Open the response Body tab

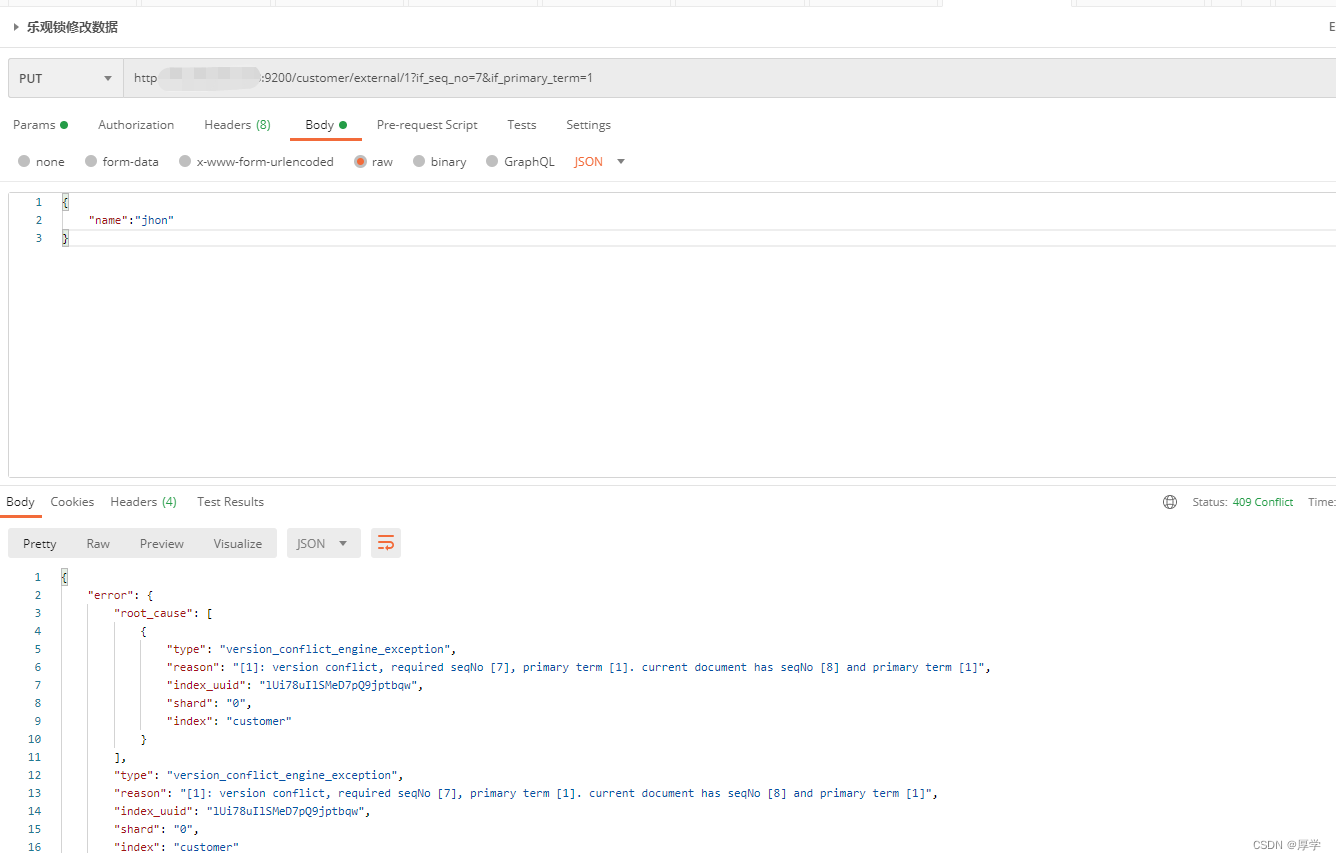pos(20,502)
